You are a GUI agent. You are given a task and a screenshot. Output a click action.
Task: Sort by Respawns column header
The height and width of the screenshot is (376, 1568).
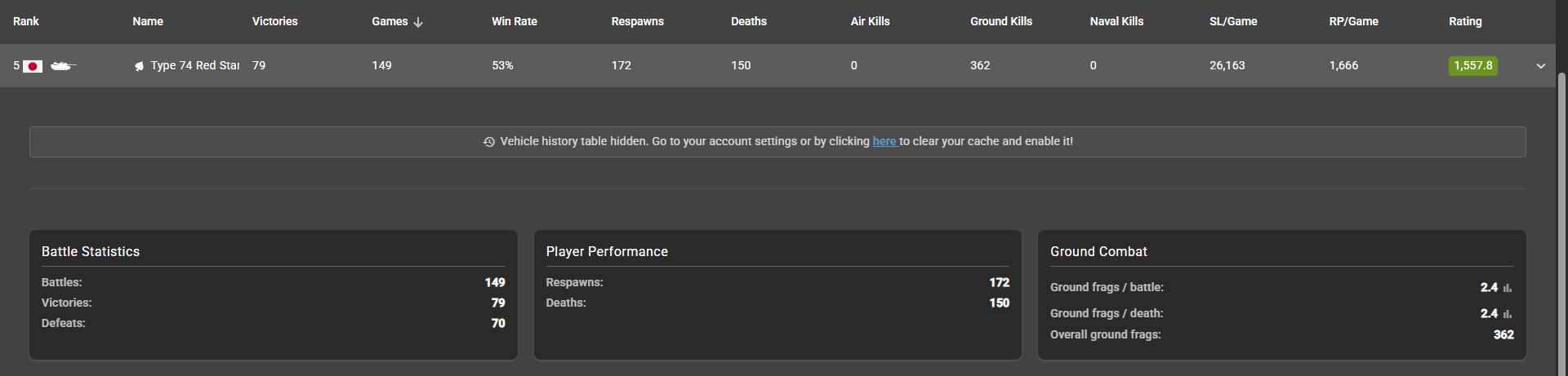click(x=637, y=21)
